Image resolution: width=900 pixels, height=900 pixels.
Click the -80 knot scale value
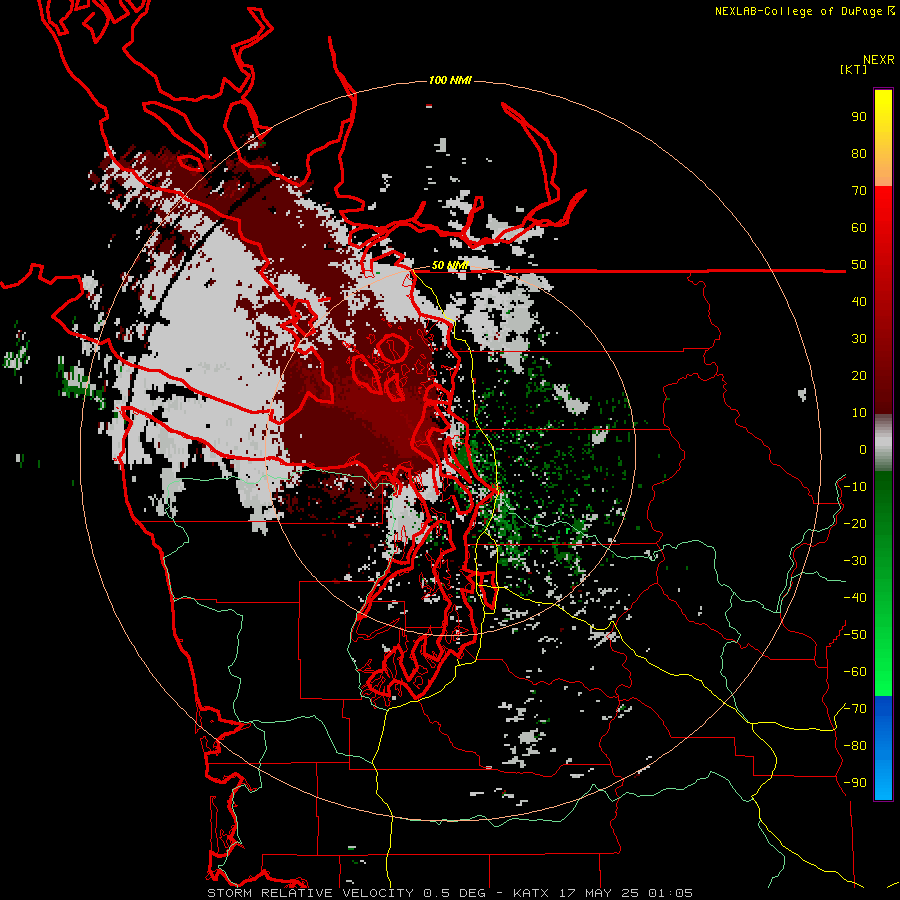point(855,746)
